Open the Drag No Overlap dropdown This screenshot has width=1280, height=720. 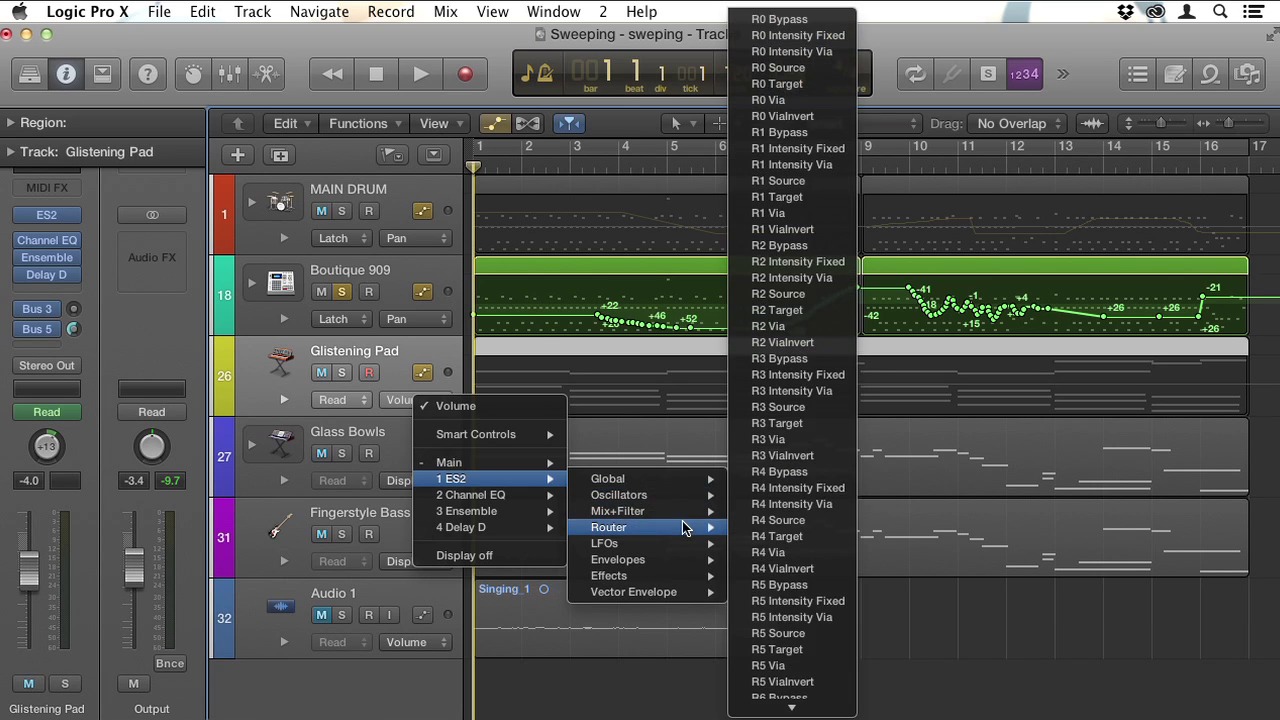1018,123
